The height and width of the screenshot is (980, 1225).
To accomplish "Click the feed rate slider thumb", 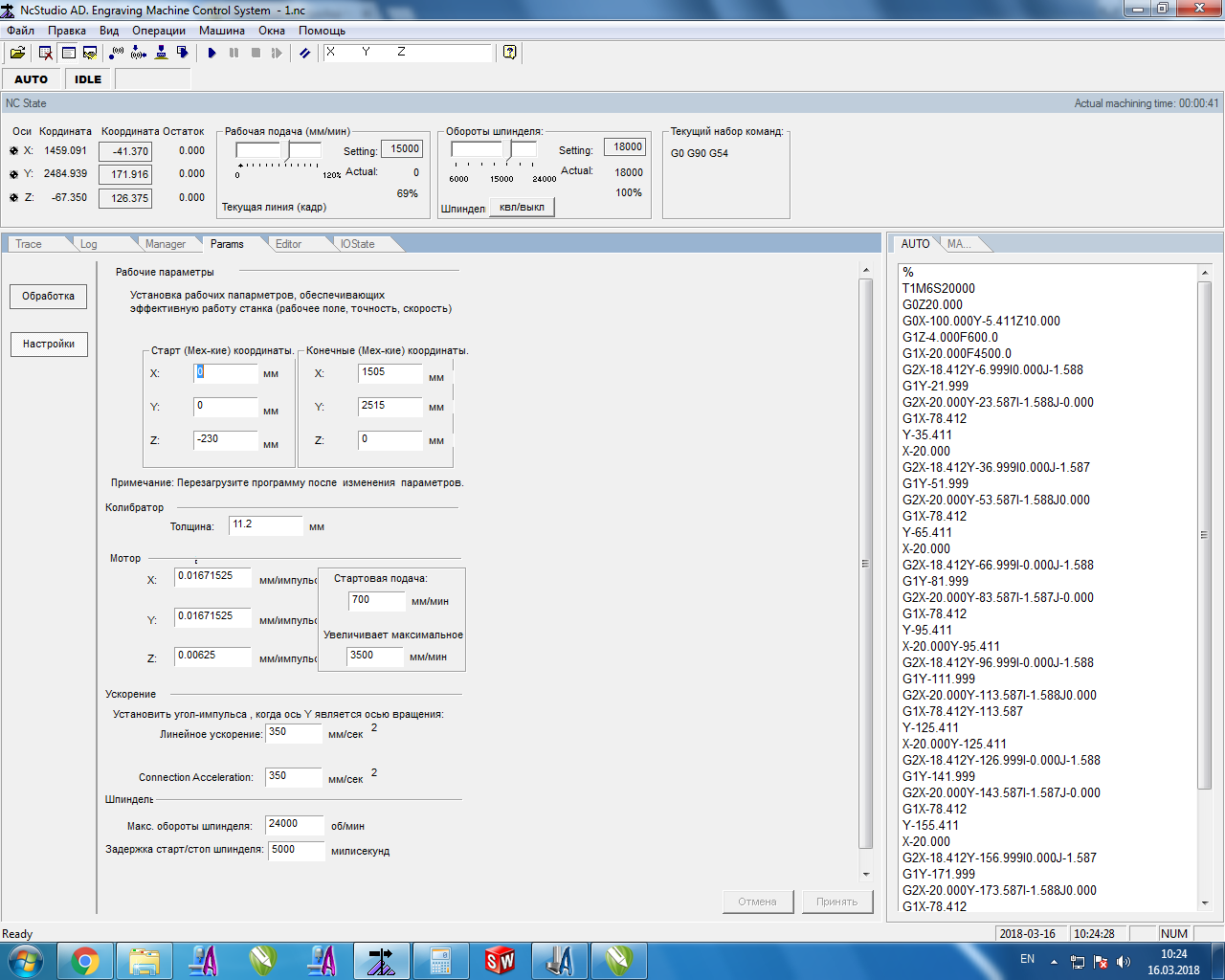I will [285, 150].
